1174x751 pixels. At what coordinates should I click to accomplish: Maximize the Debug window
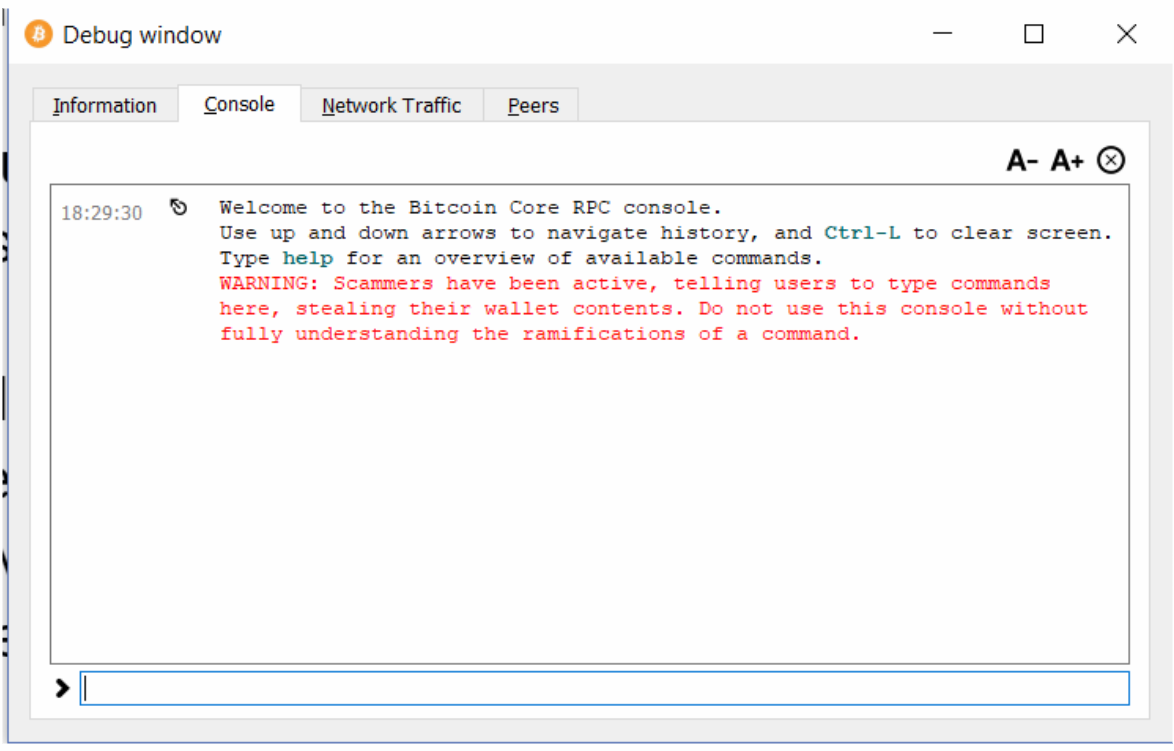tap(1034, 34)
